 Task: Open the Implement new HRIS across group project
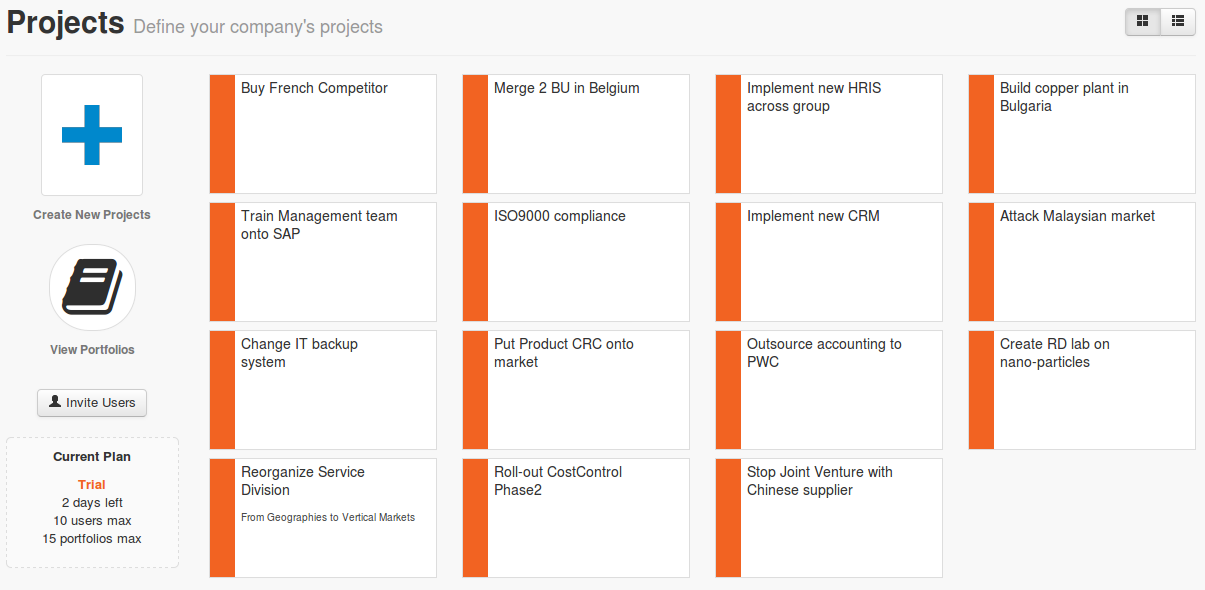click(x=828, y=134)
